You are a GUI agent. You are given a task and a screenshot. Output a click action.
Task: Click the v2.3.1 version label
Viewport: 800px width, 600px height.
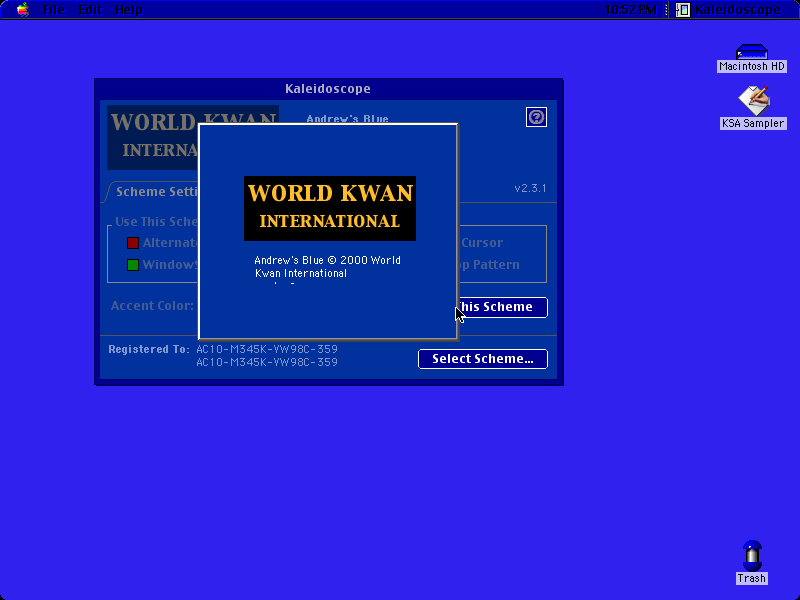(x=531, y=188)
